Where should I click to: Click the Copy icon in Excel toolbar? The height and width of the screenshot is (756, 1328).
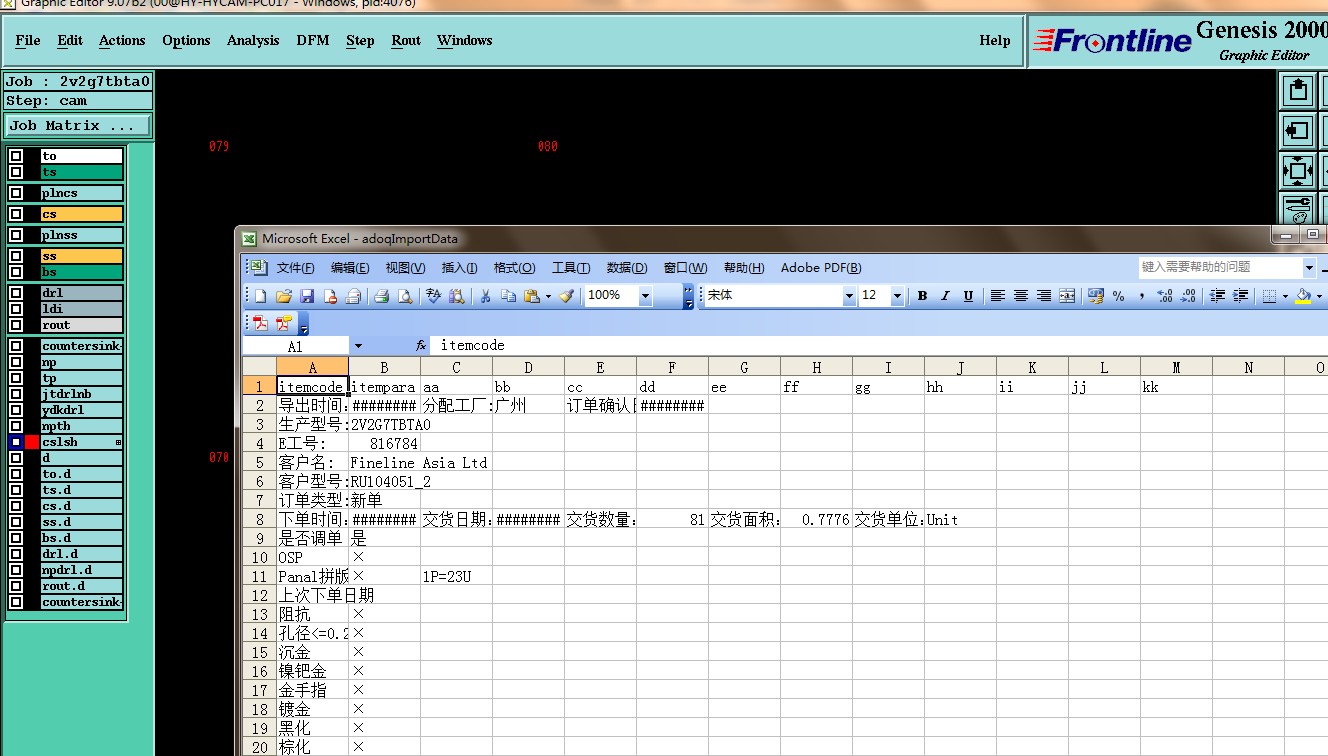(x=508, y=296)
